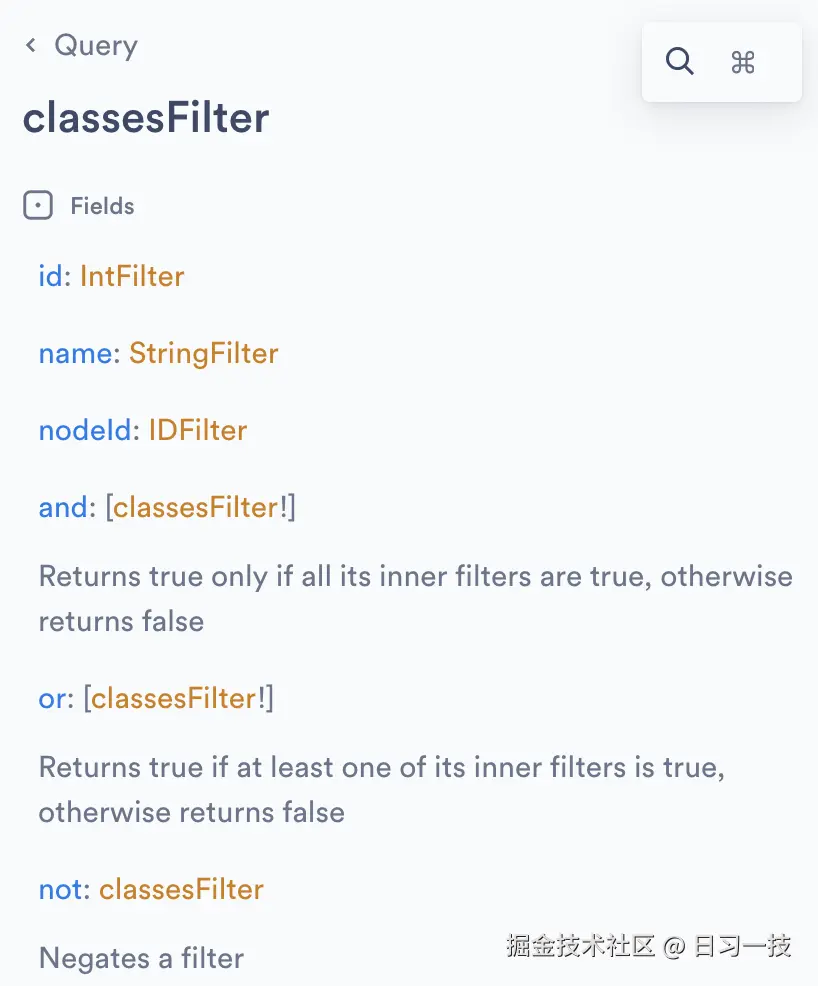Image resolution: width=818 pixels, height=986 pixels.
Task: Open classesFilter link next to not
Action: tap(181, 889)
